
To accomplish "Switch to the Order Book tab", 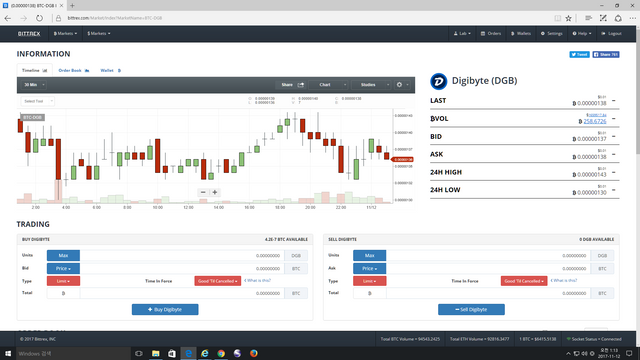I will (x=74, y=70).
